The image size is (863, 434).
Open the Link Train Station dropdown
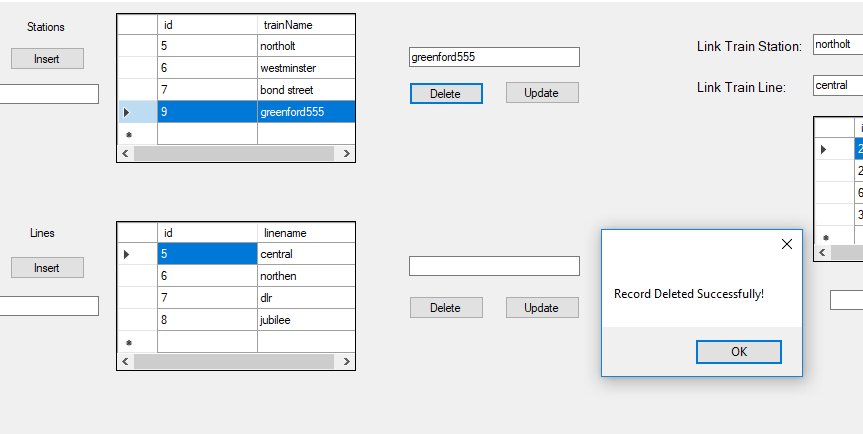tap(838, 45)
